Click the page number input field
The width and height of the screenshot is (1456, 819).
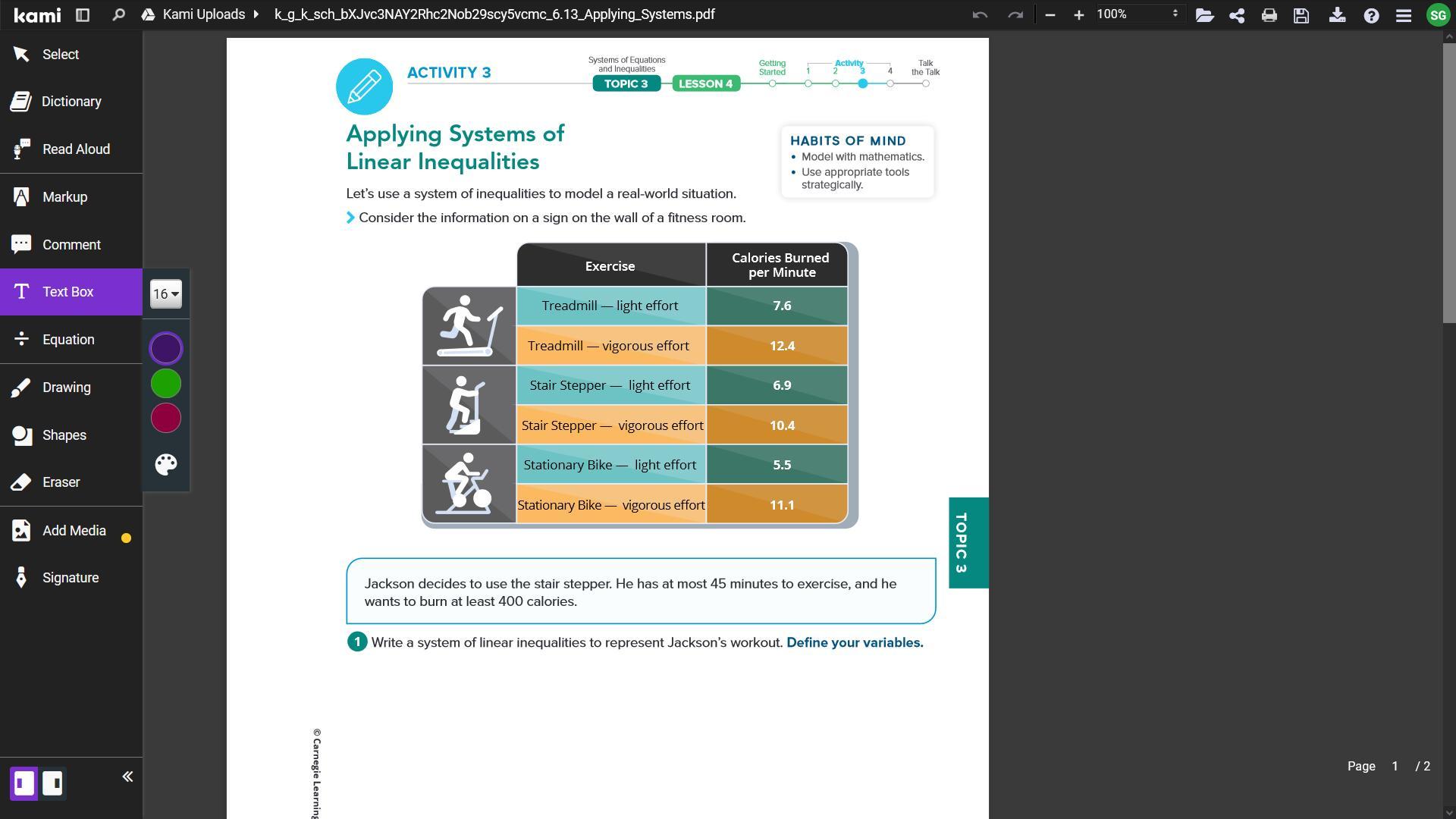point(1395,767)
